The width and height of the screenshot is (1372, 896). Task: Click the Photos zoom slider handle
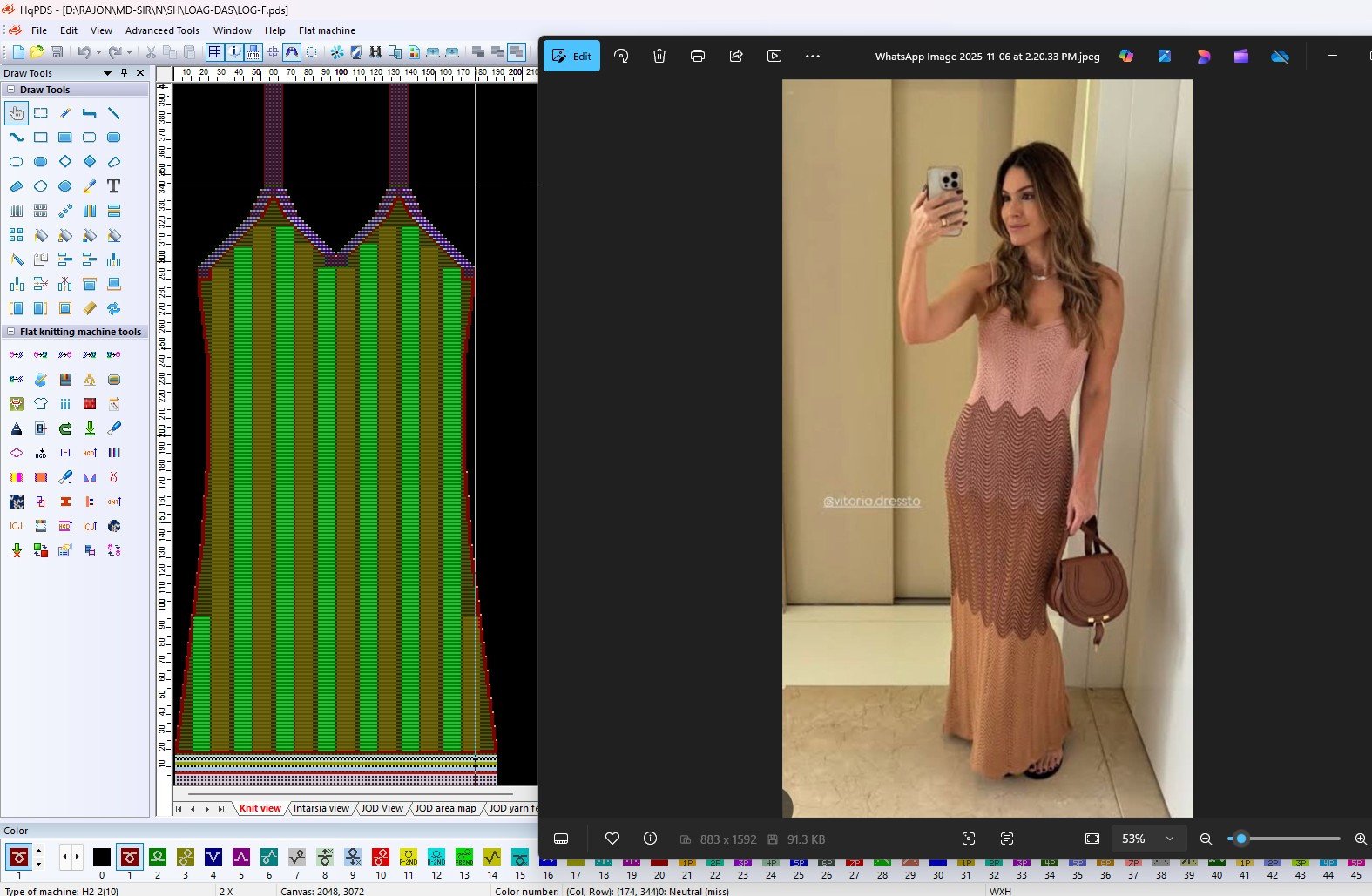(1241, 839)
